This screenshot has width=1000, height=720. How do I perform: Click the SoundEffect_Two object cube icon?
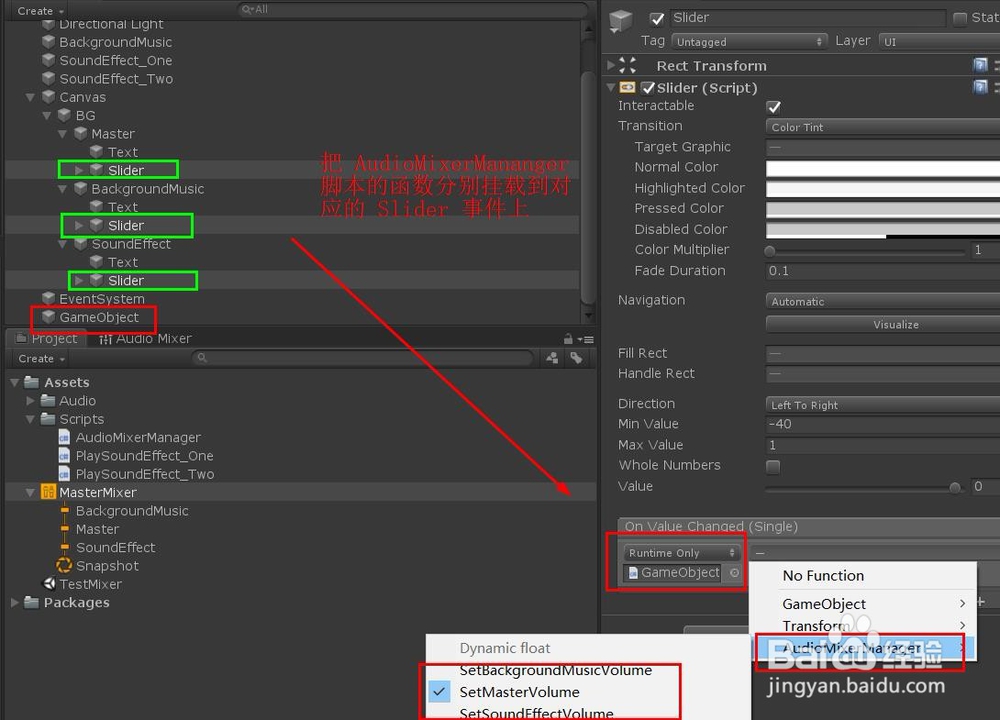point(48,78)
